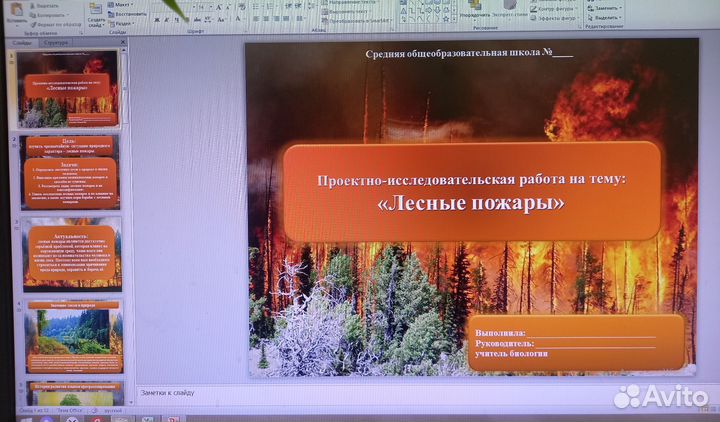Click Копировать (Copy) in the clipboard group
This screenshot has height=422, width=720.
tap(49, 15)
